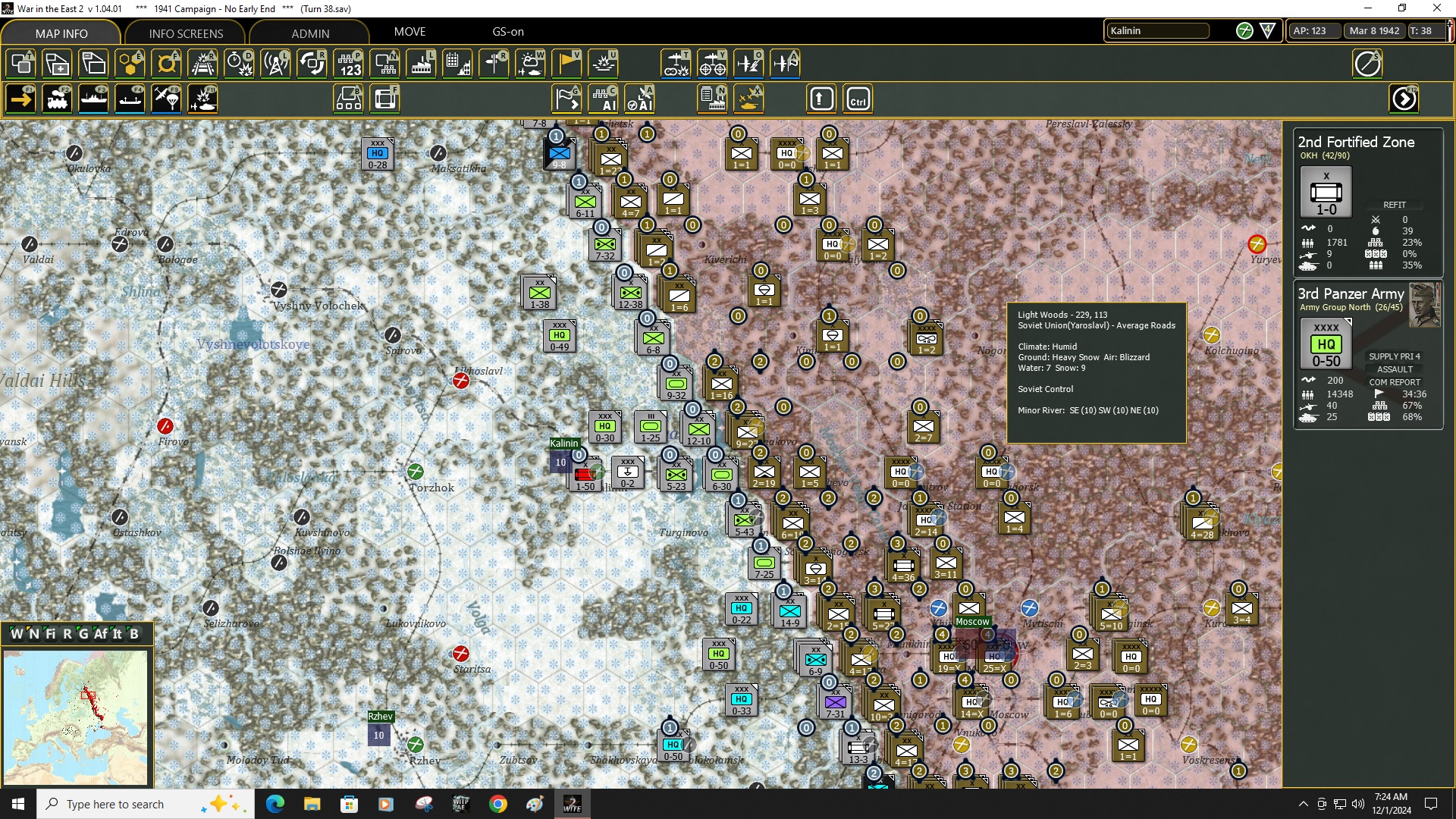Select air recon targeting mode icon
Screen dimensions: 1456x819
(712, 64)
